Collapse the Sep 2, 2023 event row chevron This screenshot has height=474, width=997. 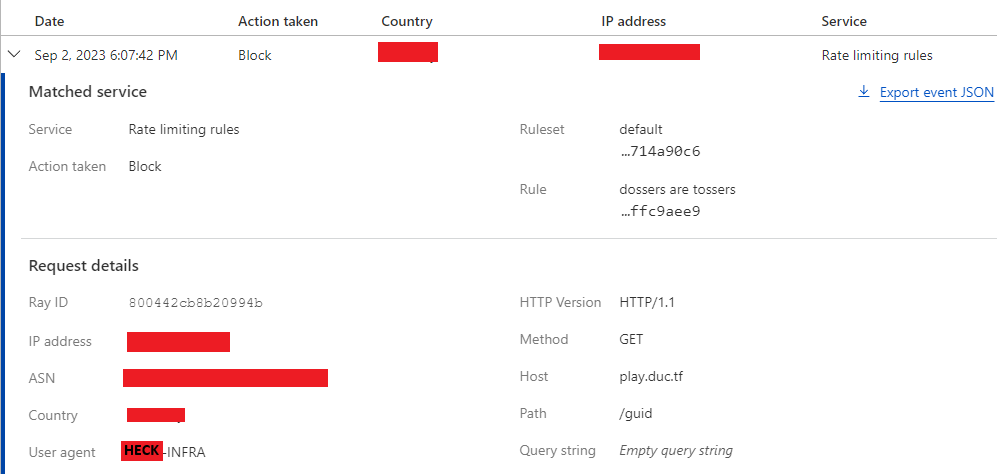(14, 55)
